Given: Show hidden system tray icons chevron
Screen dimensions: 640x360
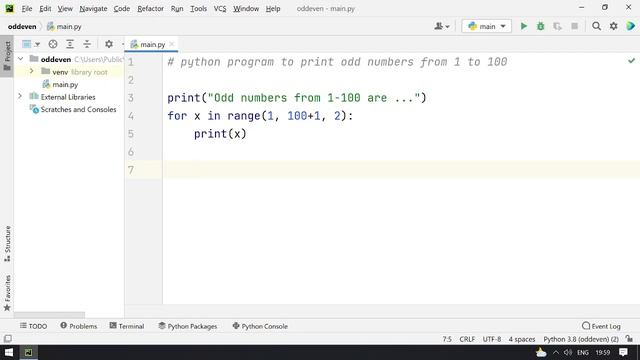Looking at the screenshot, I should pyautogui.click(x=556, y=352).
